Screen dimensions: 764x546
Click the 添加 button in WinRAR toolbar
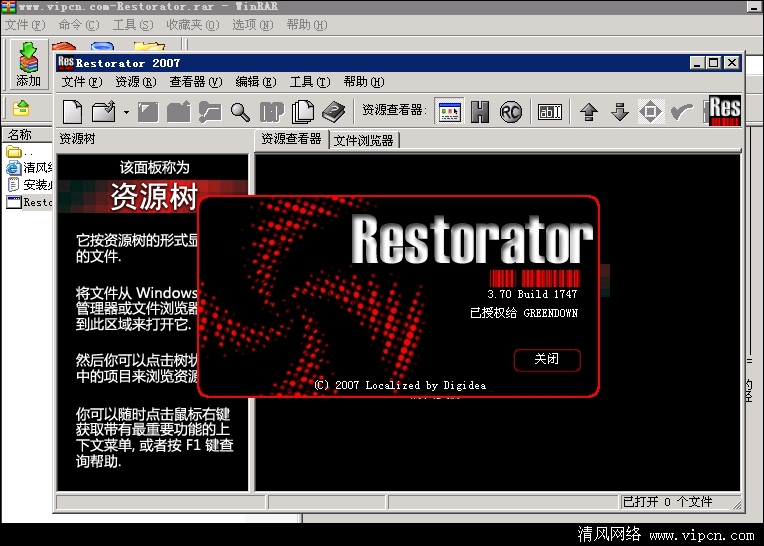pos(28,65)
